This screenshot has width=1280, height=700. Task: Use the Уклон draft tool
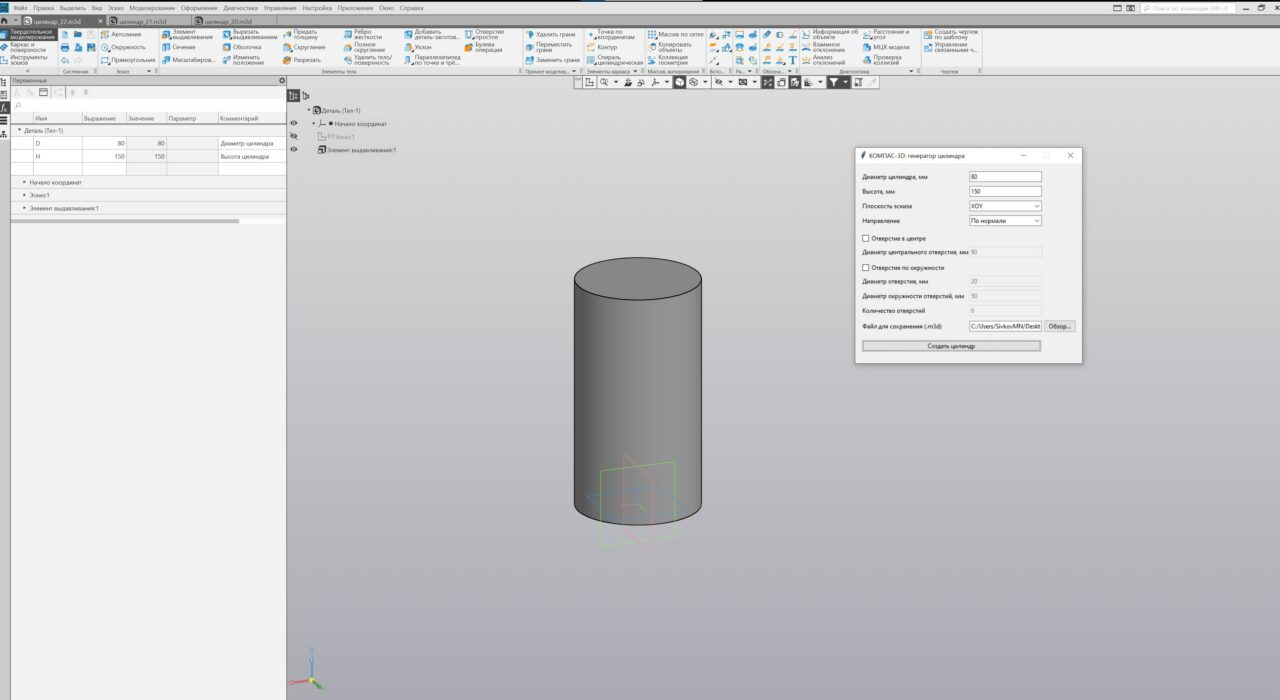417,47
